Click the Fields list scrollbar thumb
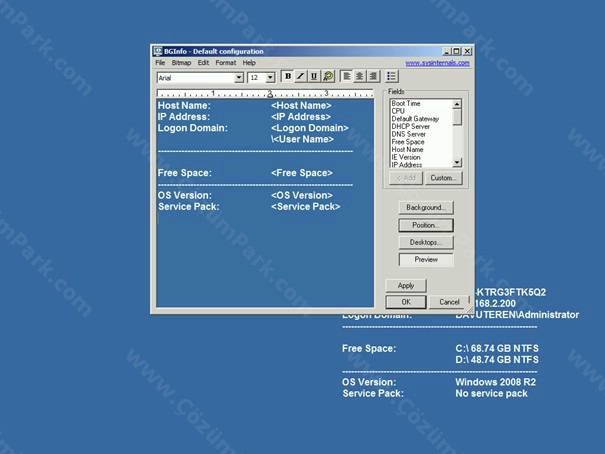The height and width of the screenshot is (454, 605). click(x=457, y=117)
